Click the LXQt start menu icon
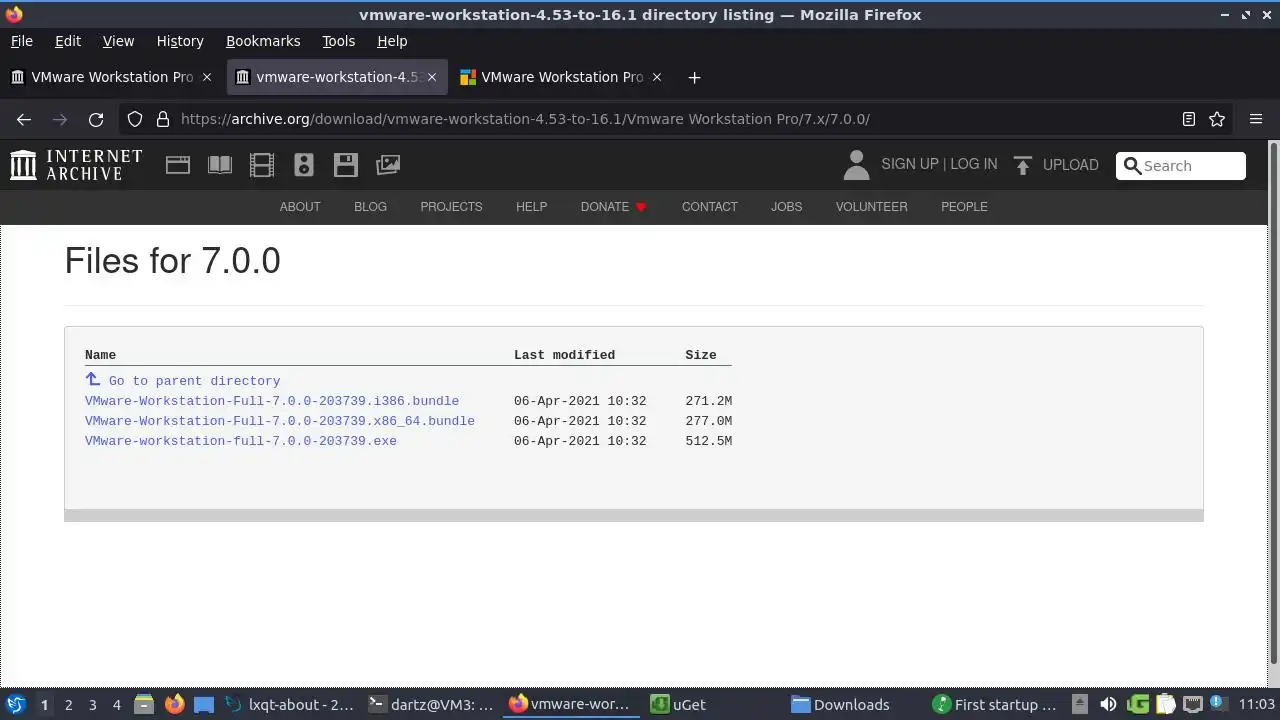Viewport: 1280px width, 720px height. [16, 705]
